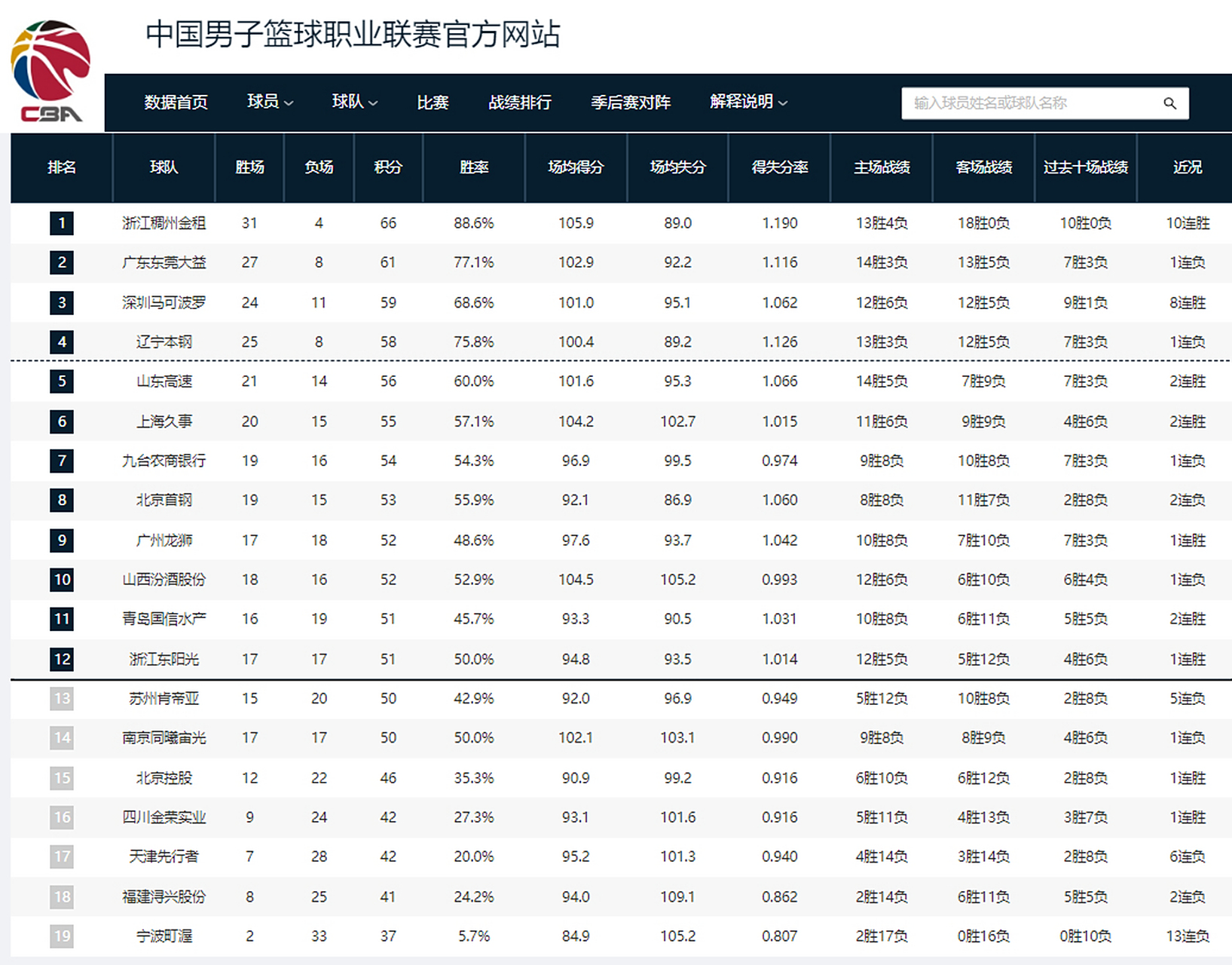Click the 过去十场战绩 column header

pyautogui.click(x=1086, y=167)
